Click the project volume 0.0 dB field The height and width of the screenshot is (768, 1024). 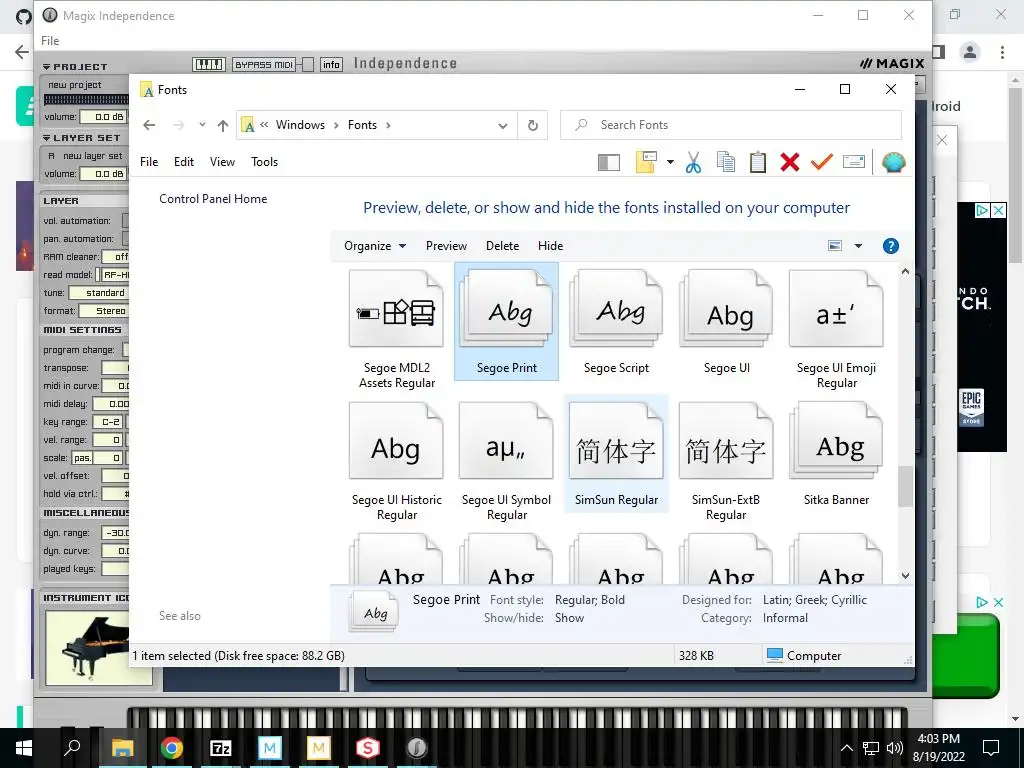tap(103, 117)
